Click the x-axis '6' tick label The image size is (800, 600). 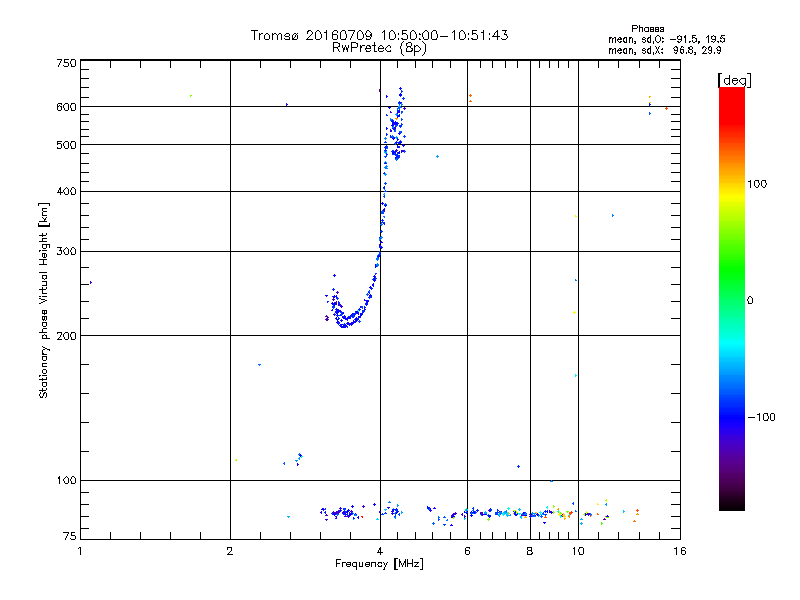click(x=467, y=551)
